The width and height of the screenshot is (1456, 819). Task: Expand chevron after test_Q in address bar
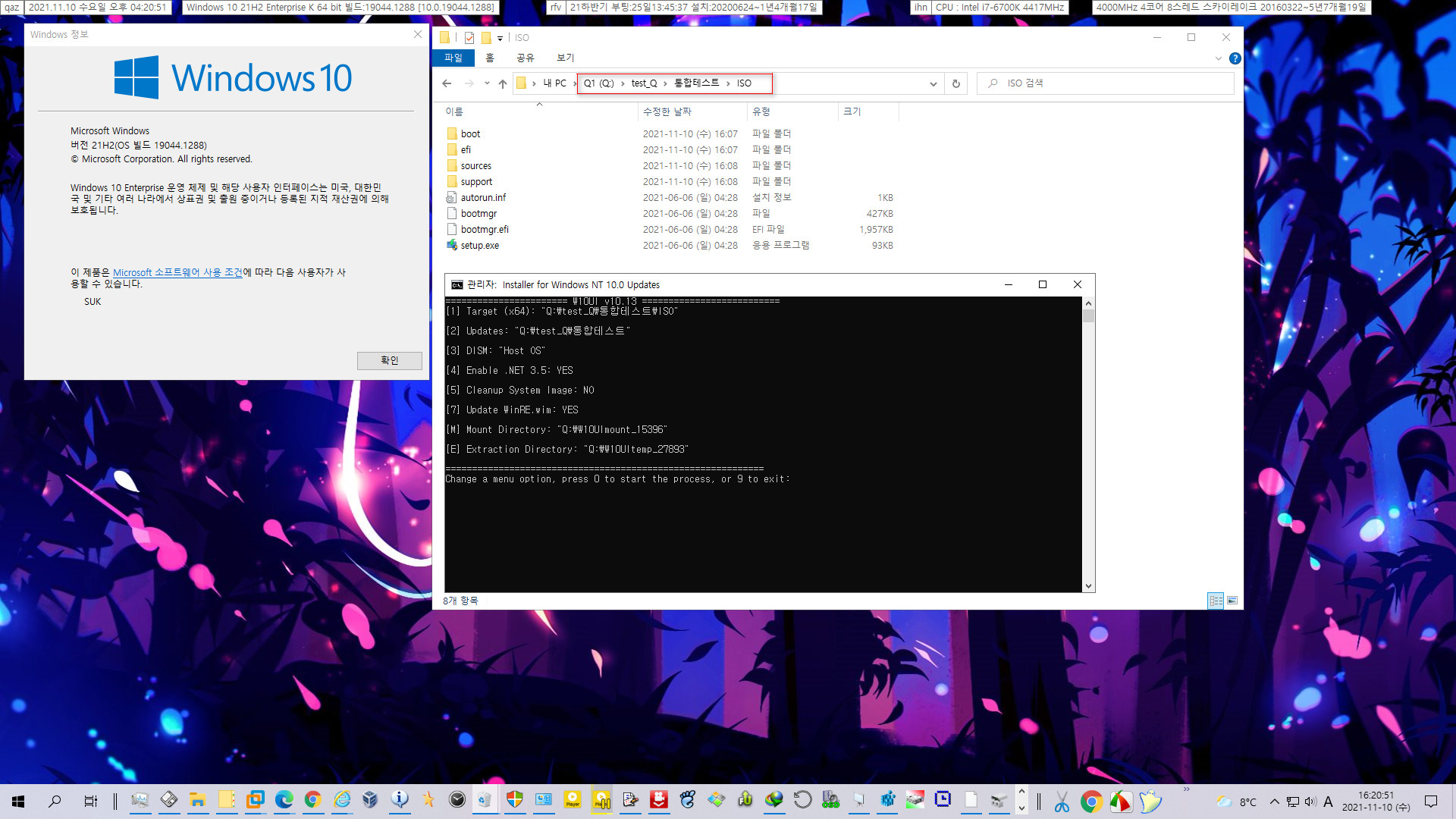click(665, 83)
